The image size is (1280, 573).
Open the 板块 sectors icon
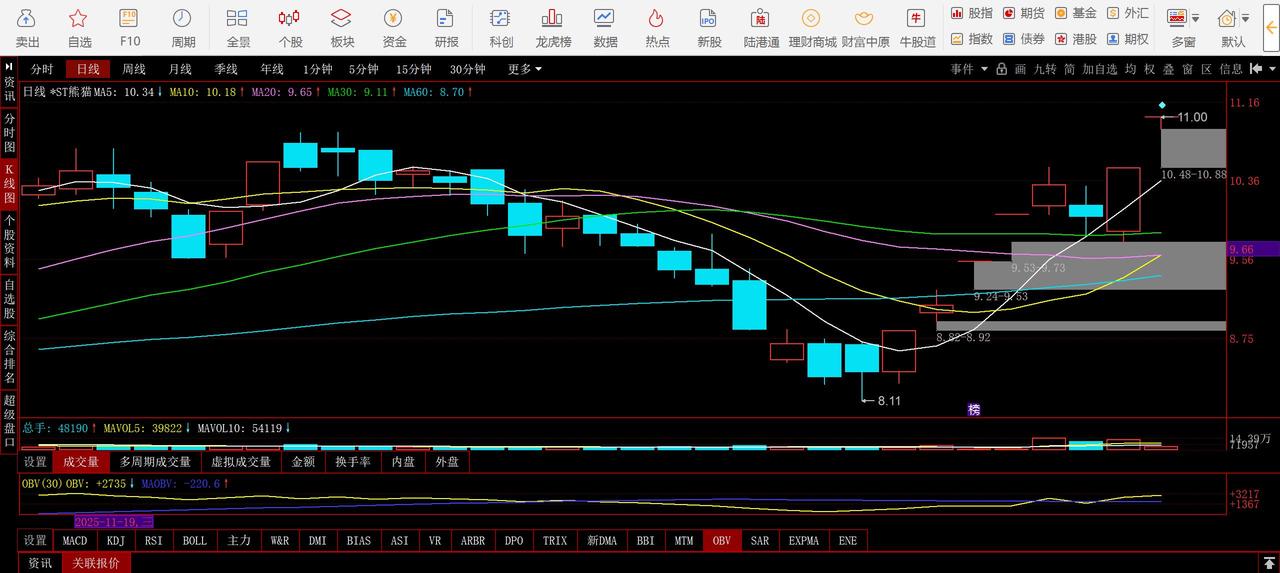(x=342, y=27)
